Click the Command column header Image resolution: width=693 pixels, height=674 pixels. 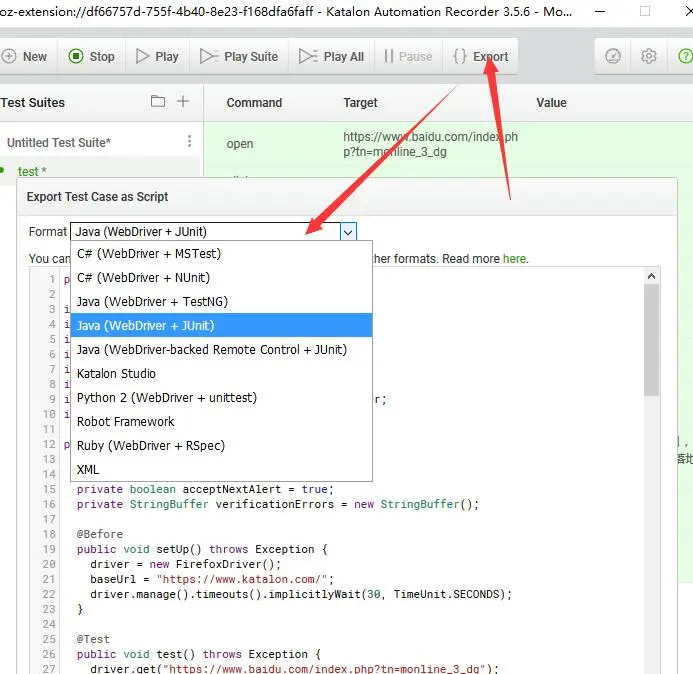point(254,103)
